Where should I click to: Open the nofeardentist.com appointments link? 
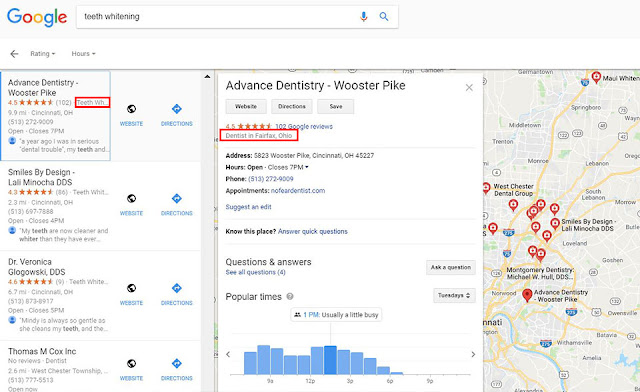click(298, 191)
